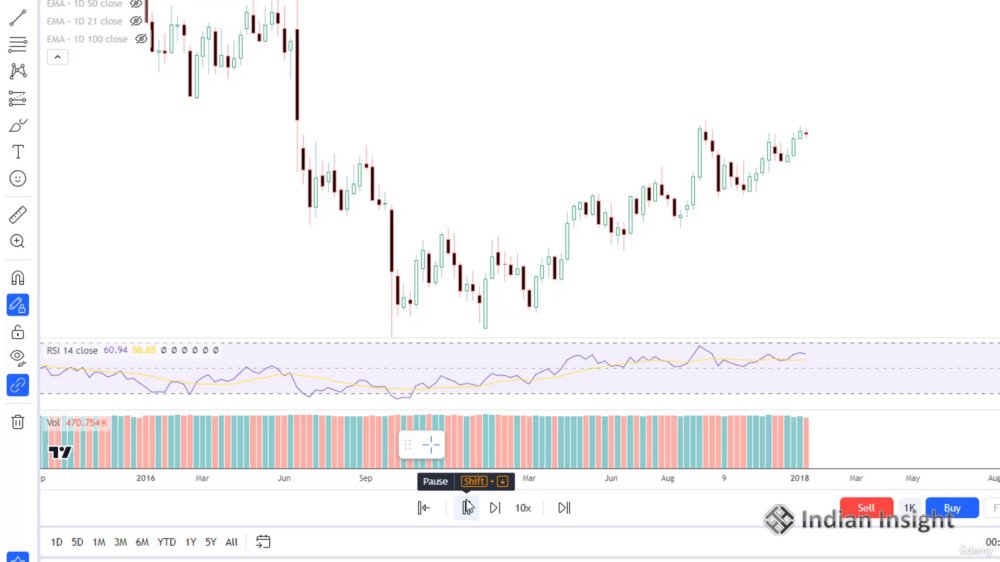Screen dimensions: 1000x562
Task: Show the EMA 100 close indicator
Action: click(x=141, y=39)
